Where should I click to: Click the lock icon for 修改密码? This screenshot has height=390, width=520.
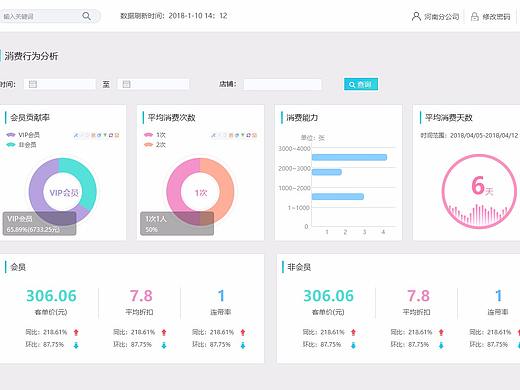coord(475,16)
